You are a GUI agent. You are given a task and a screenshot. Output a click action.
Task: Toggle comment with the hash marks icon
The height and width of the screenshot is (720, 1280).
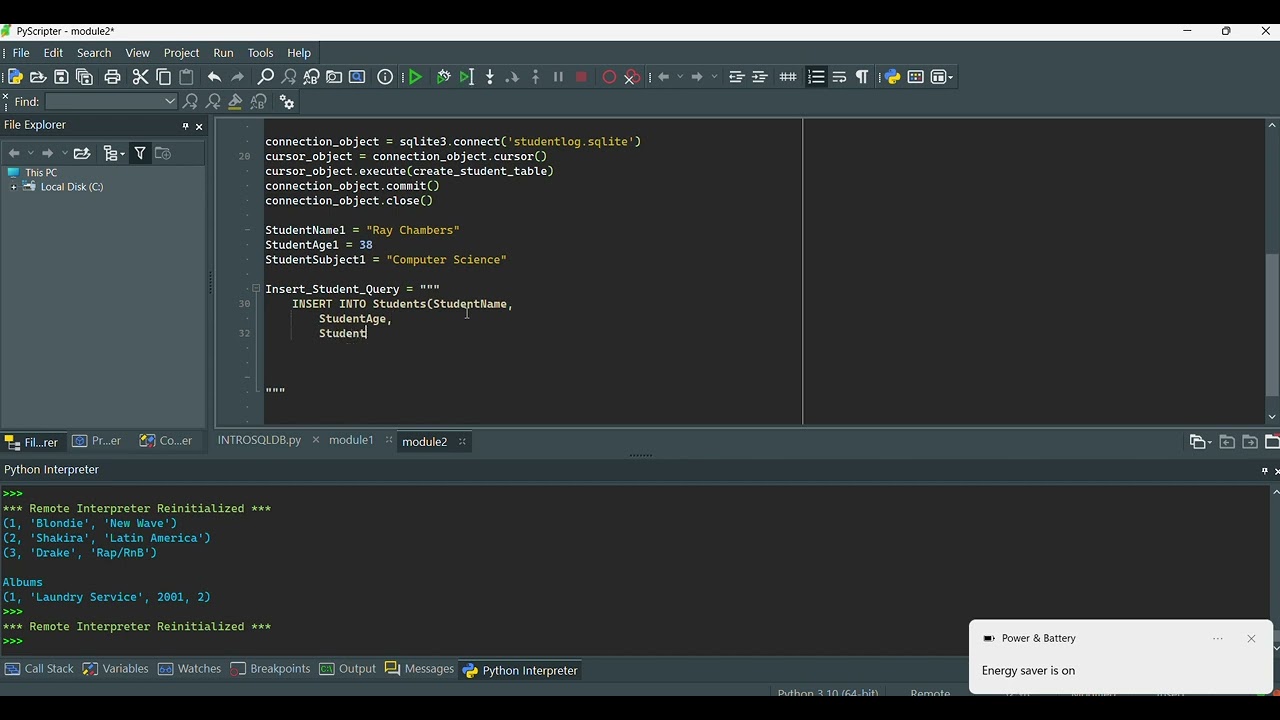(x=788, y=77)
